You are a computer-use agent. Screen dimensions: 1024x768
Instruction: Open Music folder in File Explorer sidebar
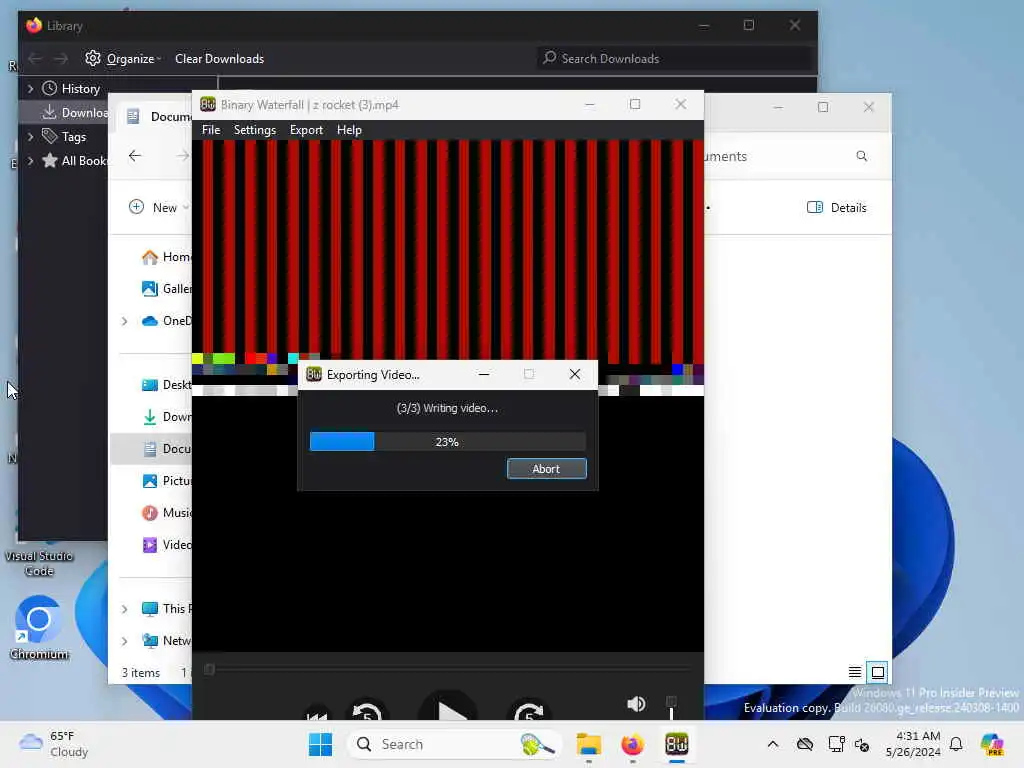pyautogui.click(x=167, y=513)
